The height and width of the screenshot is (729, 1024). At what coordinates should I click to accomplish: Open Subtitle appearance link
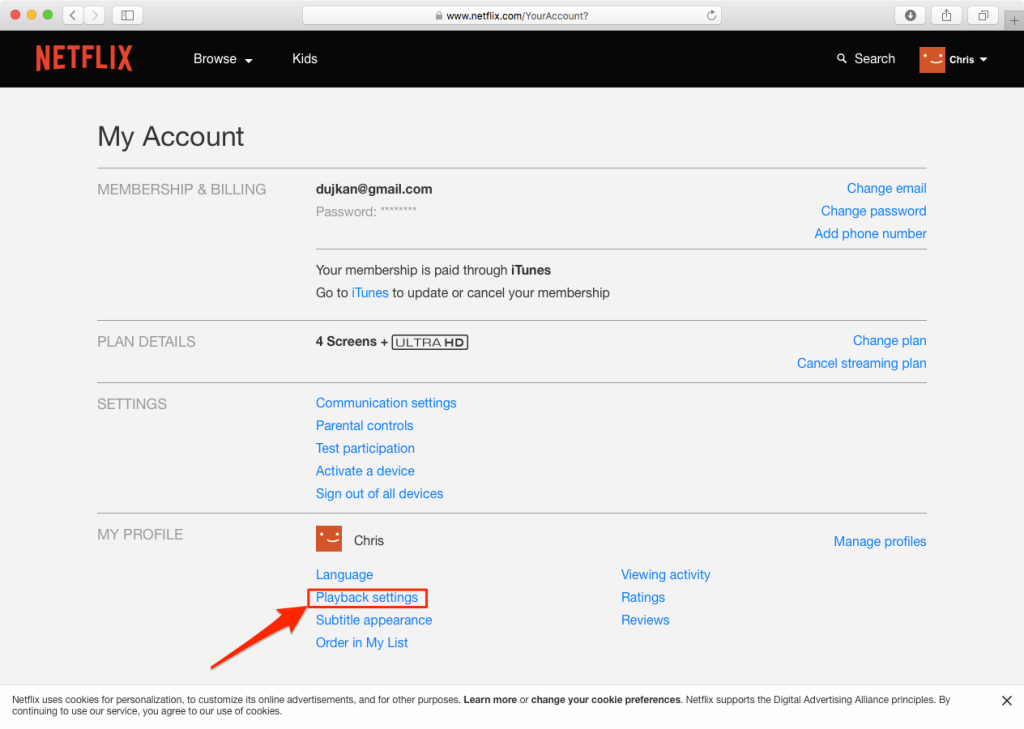point(374,620)
